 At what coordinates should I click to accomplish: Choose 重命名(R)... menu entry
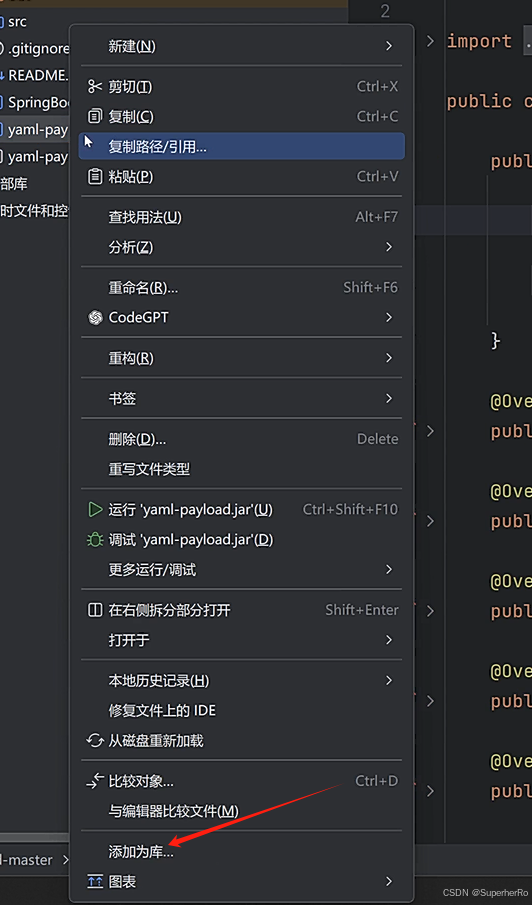[242, 287]
